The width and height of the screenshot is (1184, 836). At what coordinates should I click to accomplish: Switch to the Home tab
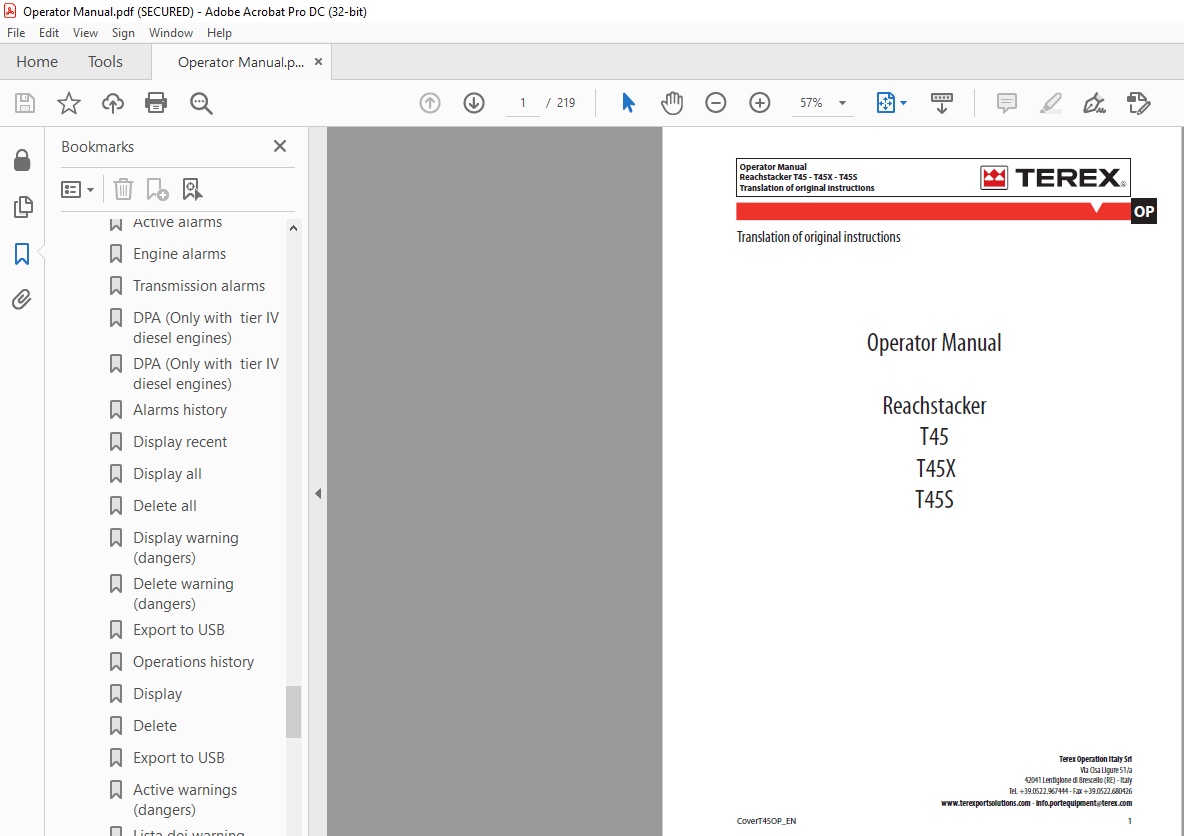point(37,62)
